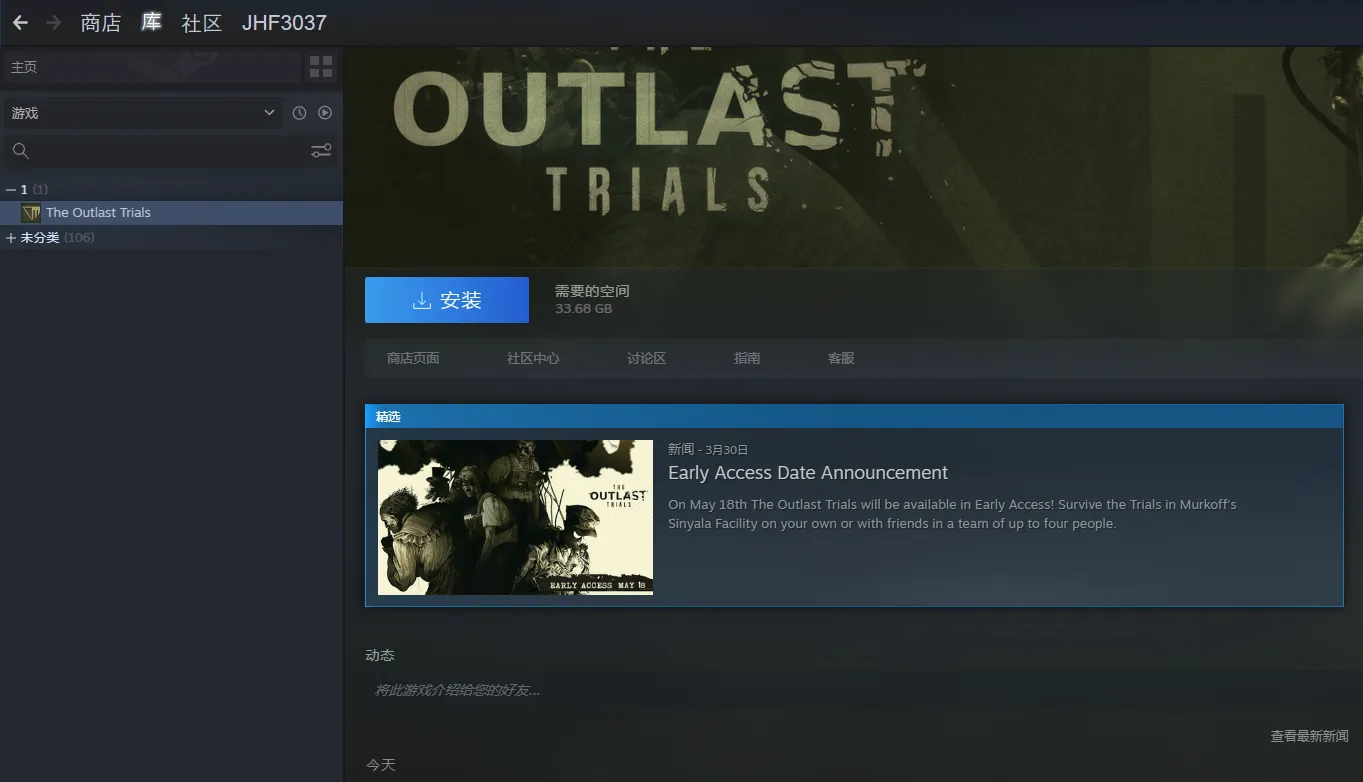Click the magnifier search icon
1363x782 pixels.
tap(21, 151)
